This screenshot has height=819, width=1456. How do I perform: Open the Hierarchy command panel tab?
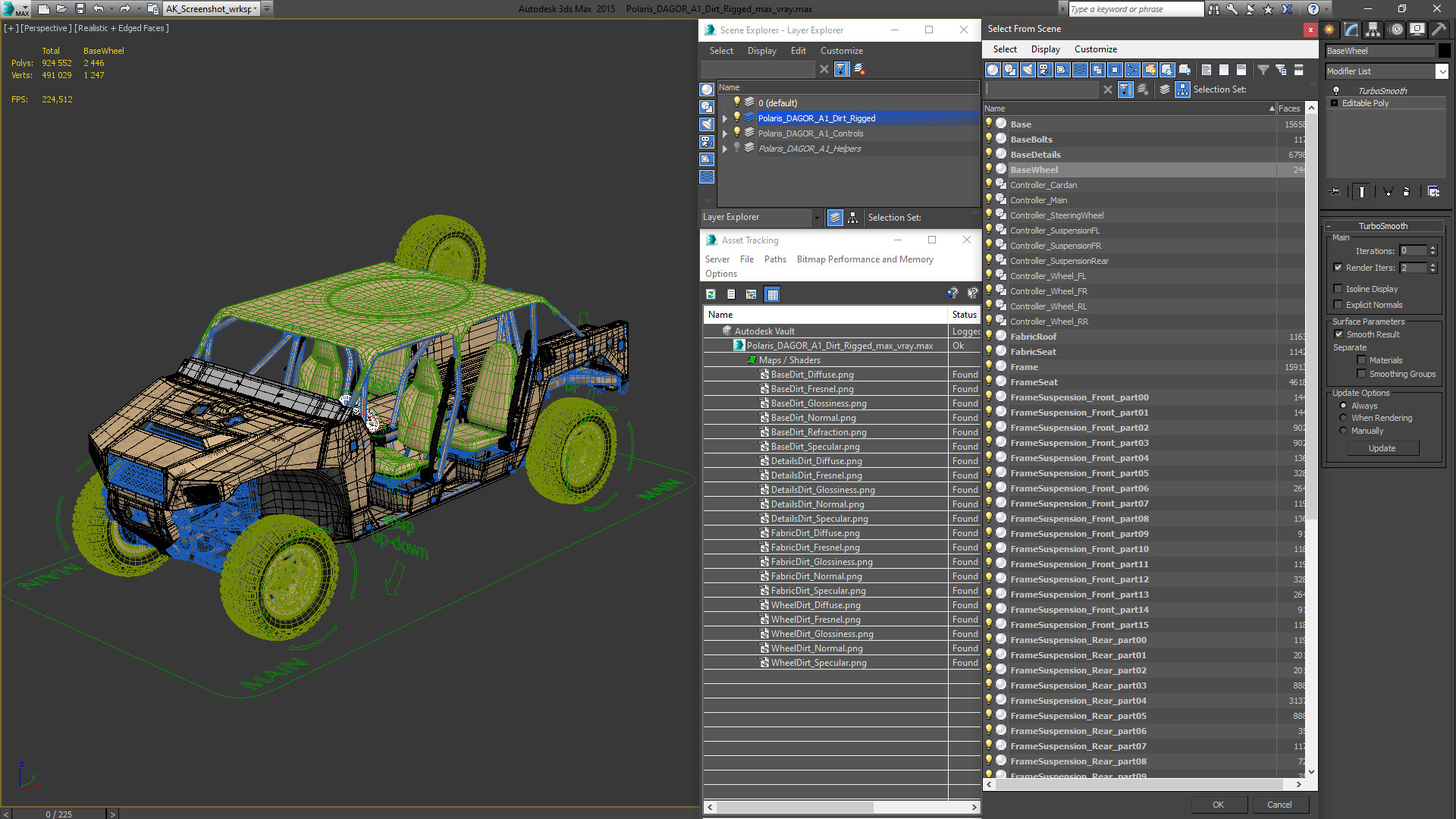coord(1373,30)
